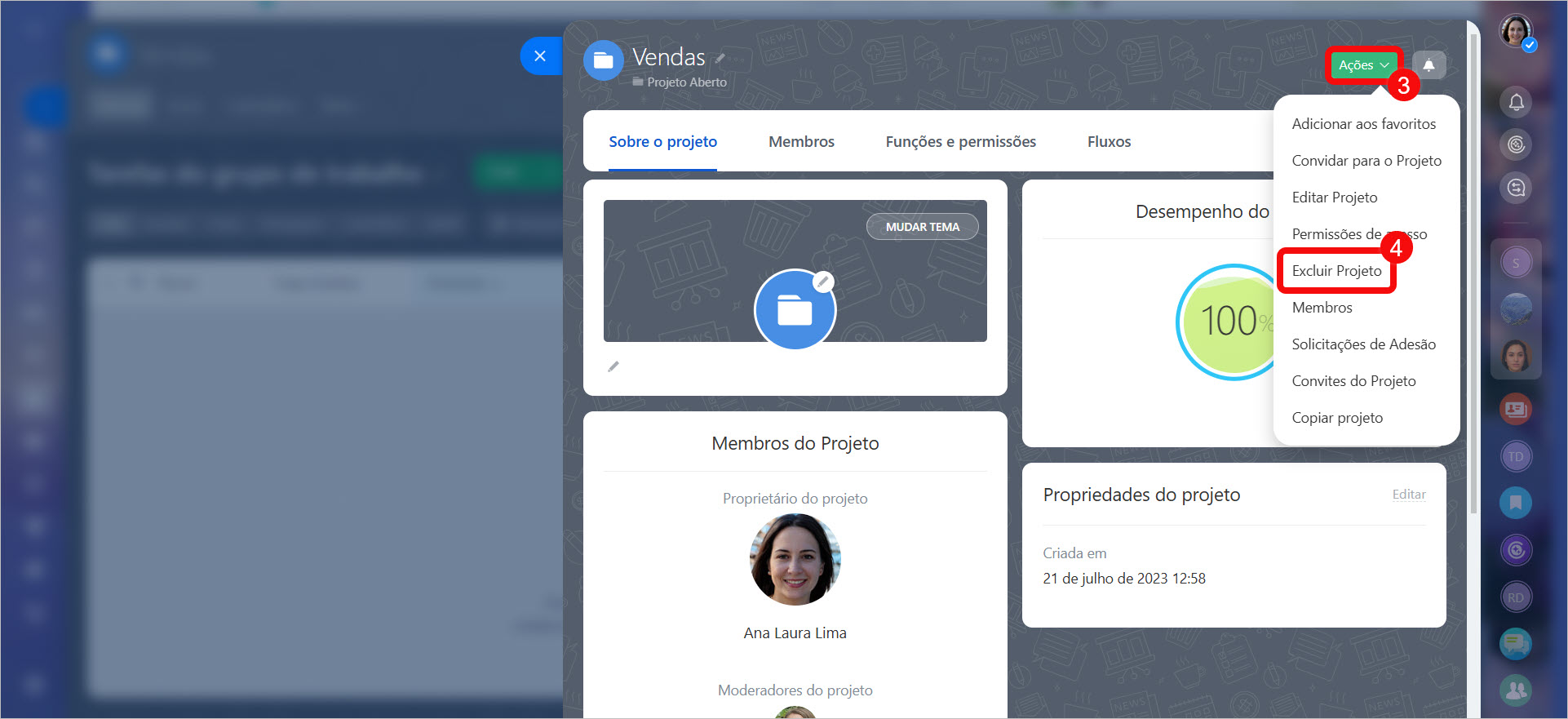The height and width of the screenshot is (719, 1568).
Task: Open user profile avatar at top right
Action: click(x=1516, y=32)
